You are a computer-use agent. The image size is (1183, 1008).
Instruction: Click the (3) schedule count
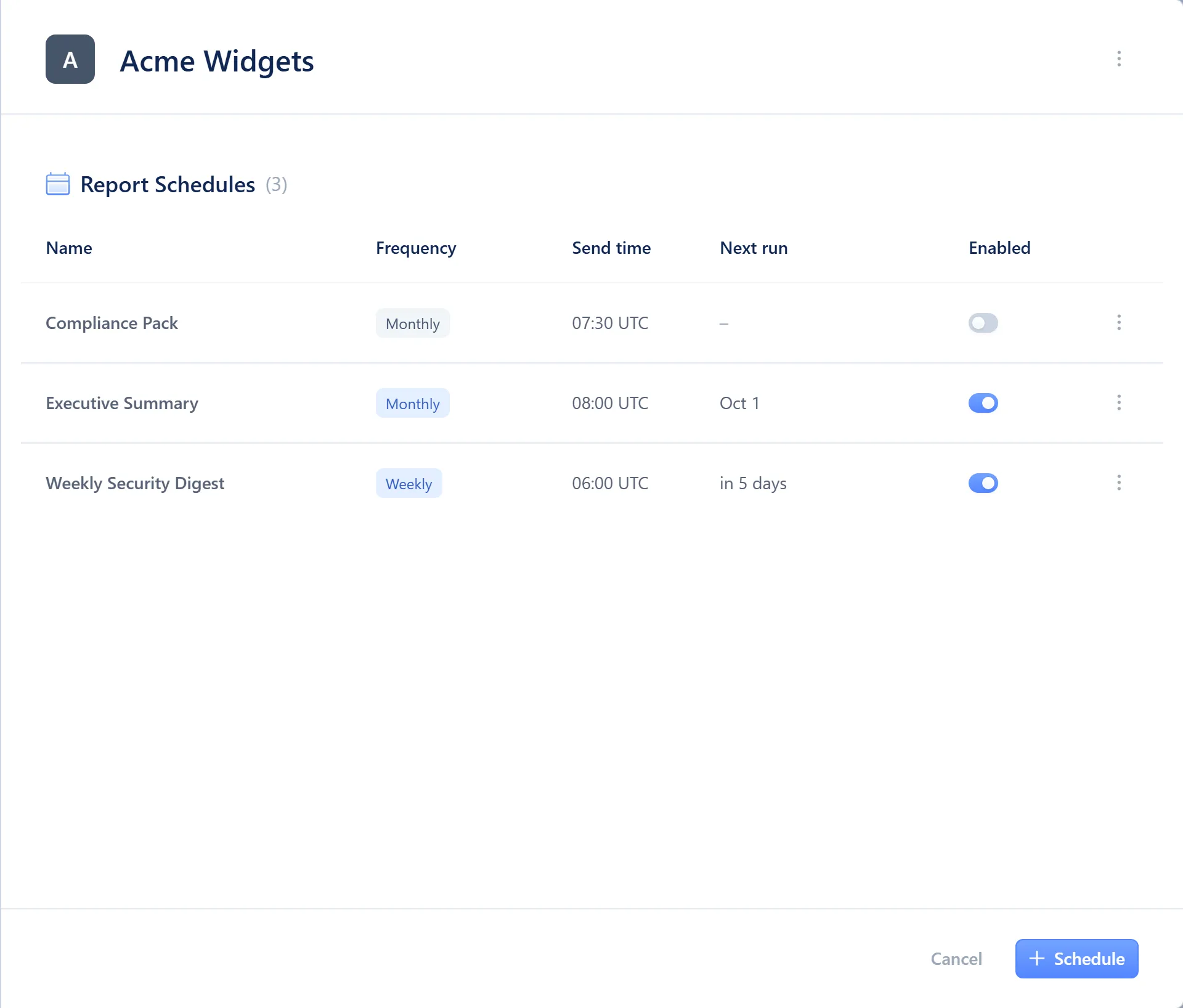coord(277,184)
